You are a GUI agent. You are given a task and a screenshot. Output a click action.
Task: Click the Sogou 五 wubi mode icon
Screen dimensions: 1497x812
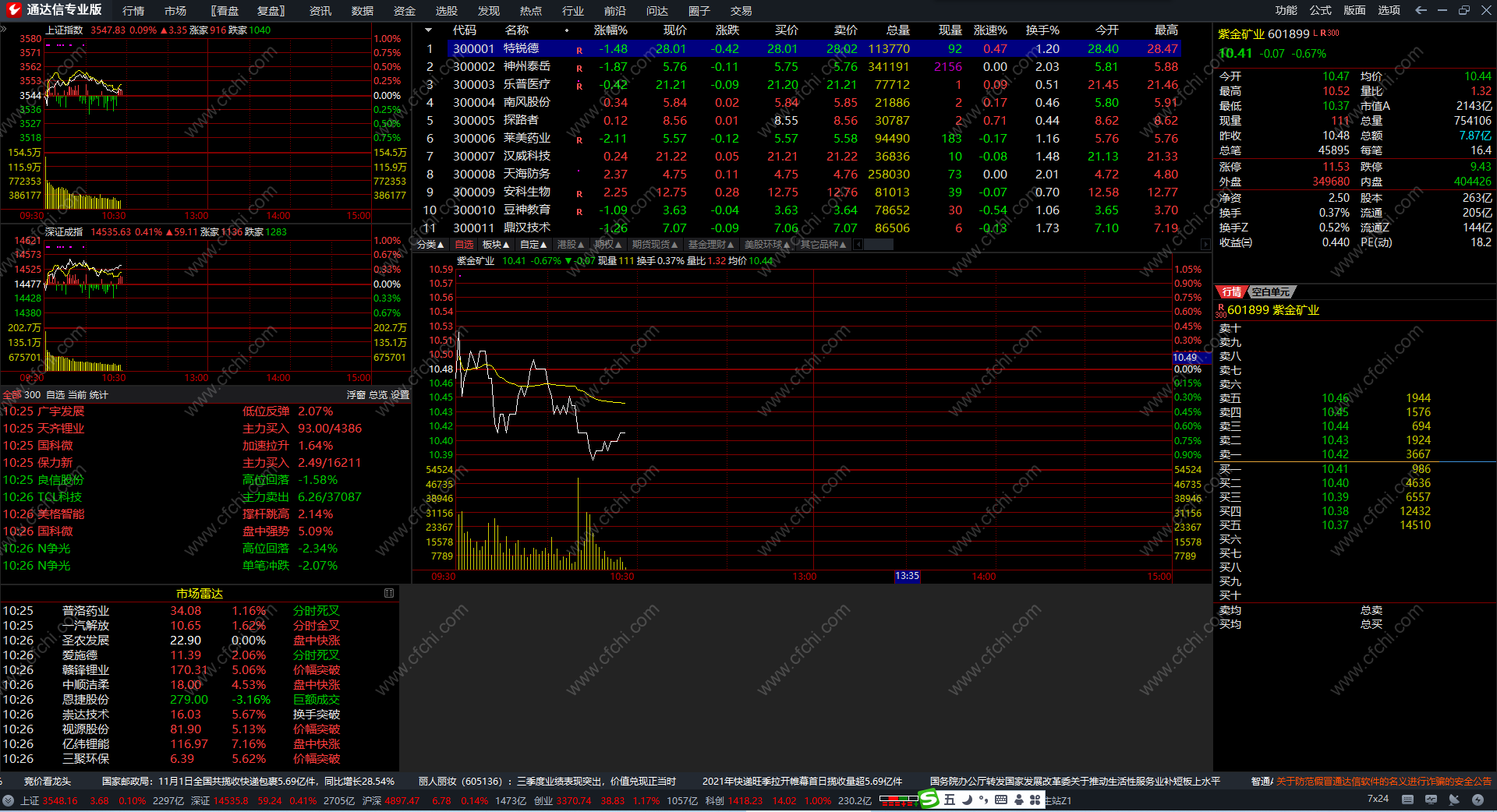point(949,800)
